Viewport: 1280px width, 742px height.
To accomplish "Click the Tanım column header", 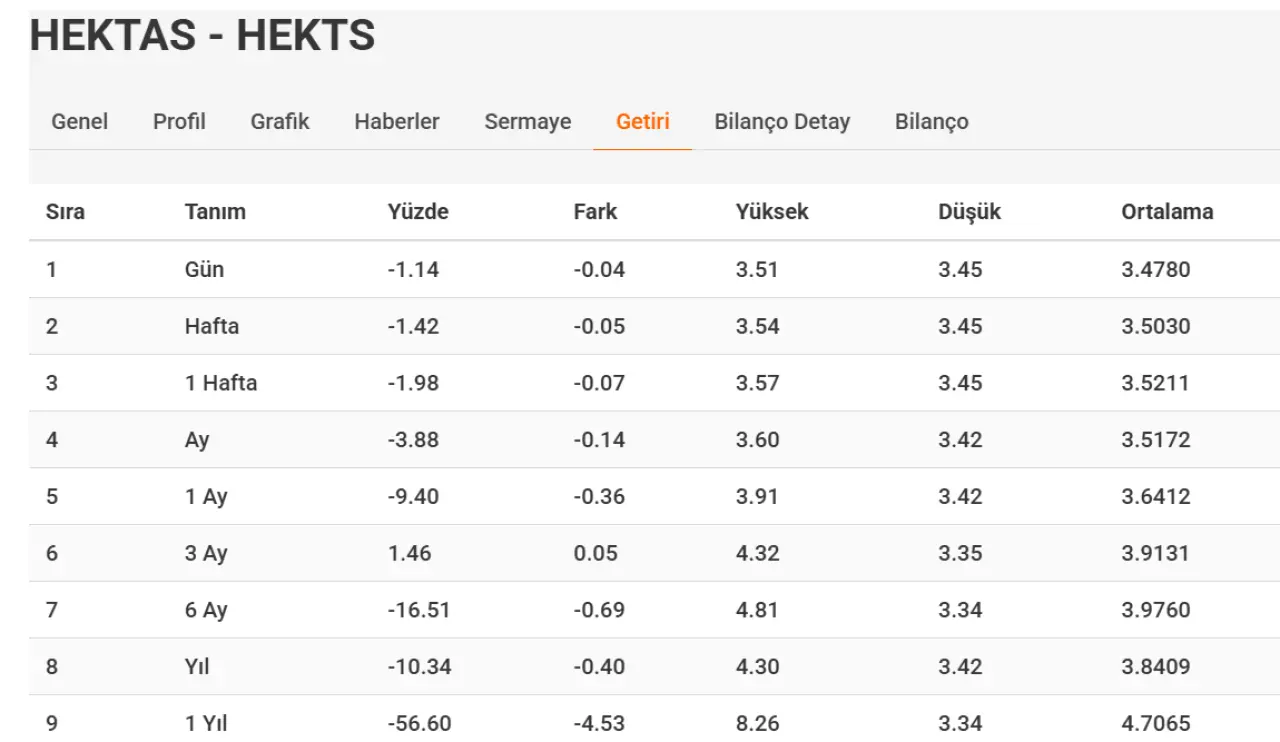I will [x=215, y=212].
